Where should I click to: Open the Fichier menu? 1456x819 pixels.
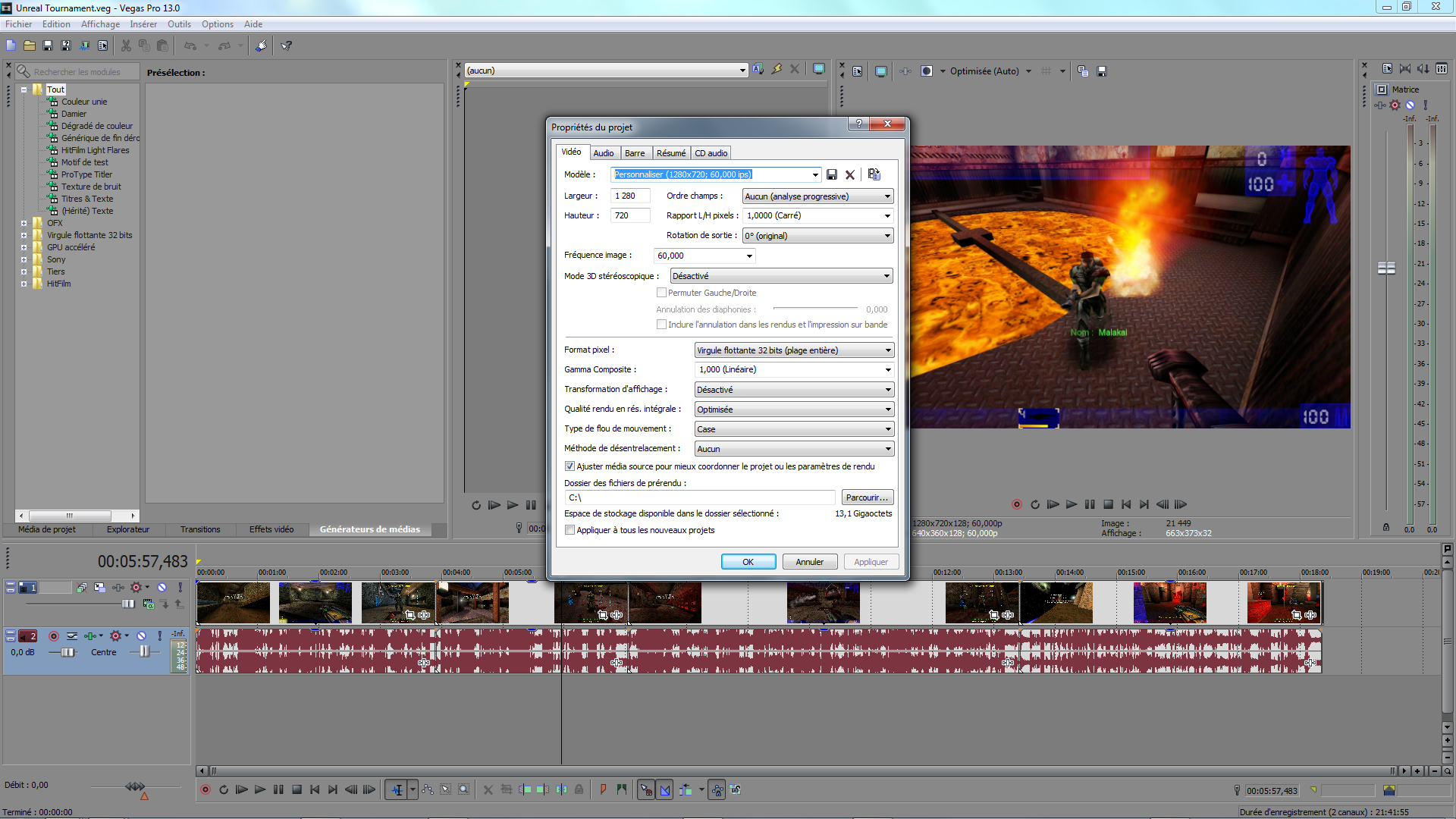point(18,24)
